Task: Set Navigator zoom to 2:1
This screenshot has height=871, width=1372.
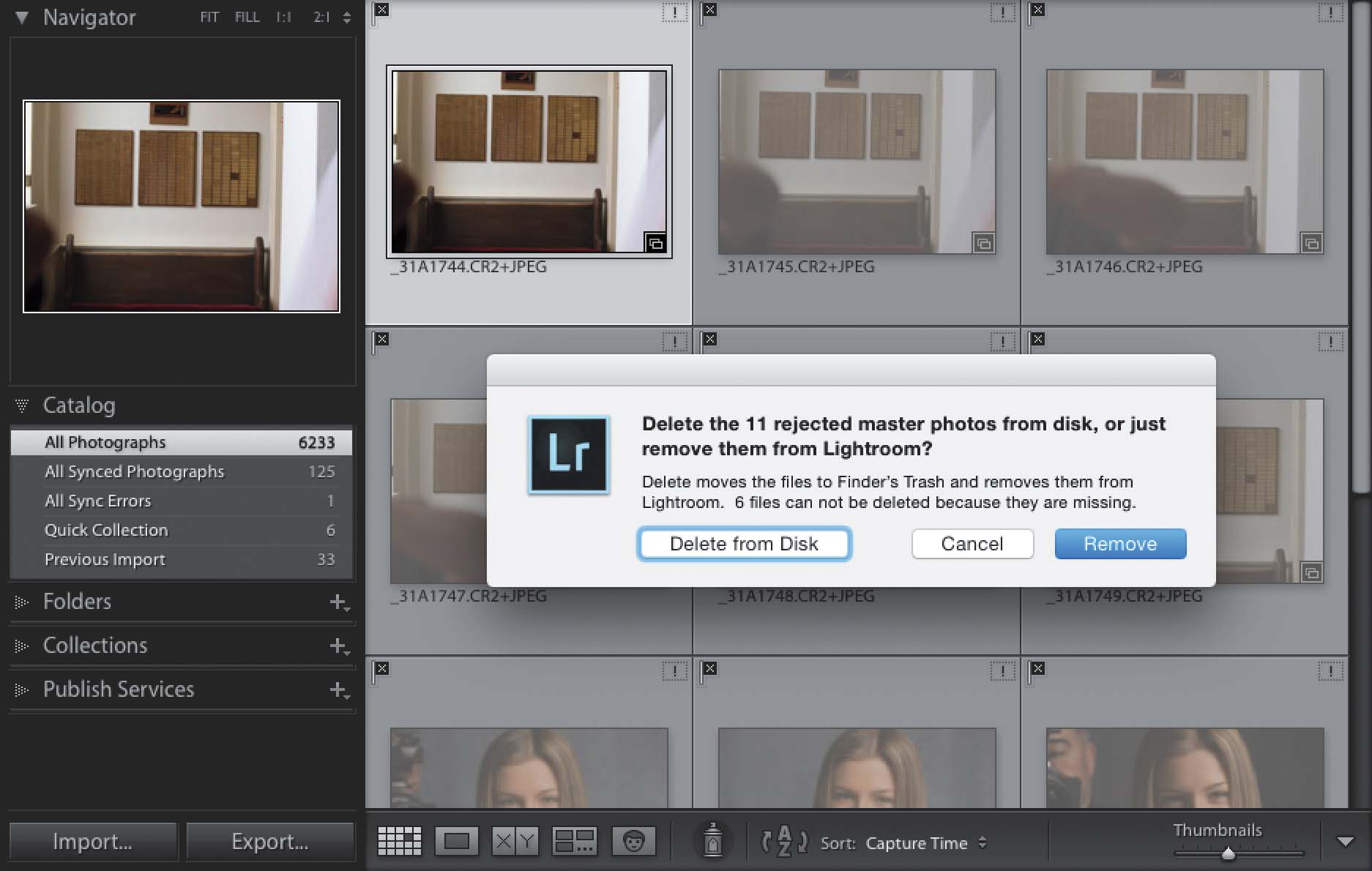Action: click(321, 17)
